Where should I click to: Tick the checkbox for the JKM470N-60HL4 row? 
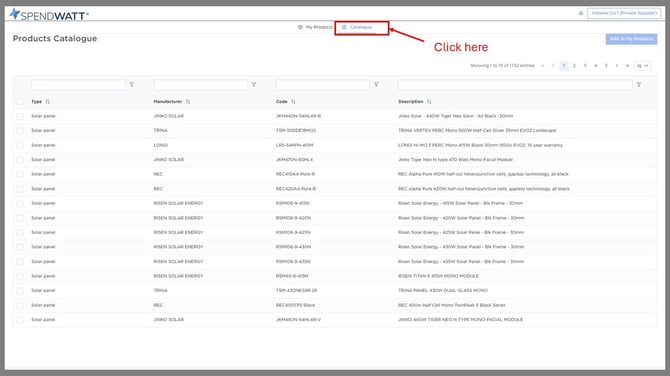pyautogui.click(x=20, y=160)
